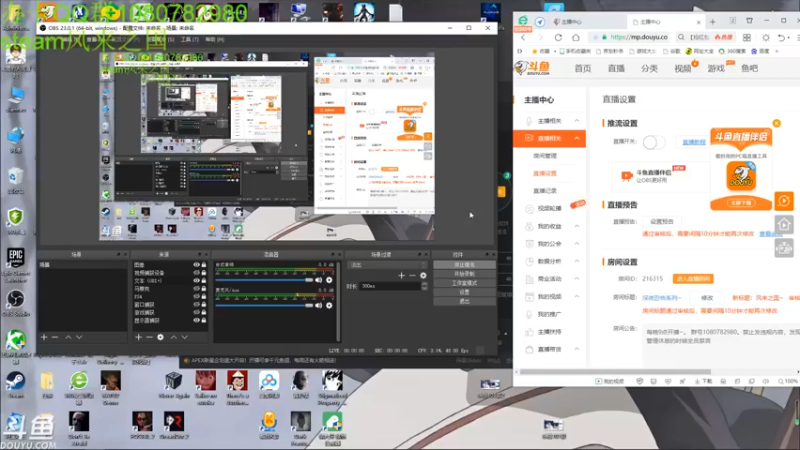This screenshot has width=800, height=450.
Task: Expand 我的视频 sidebar section
Action: tap(577, 296)
